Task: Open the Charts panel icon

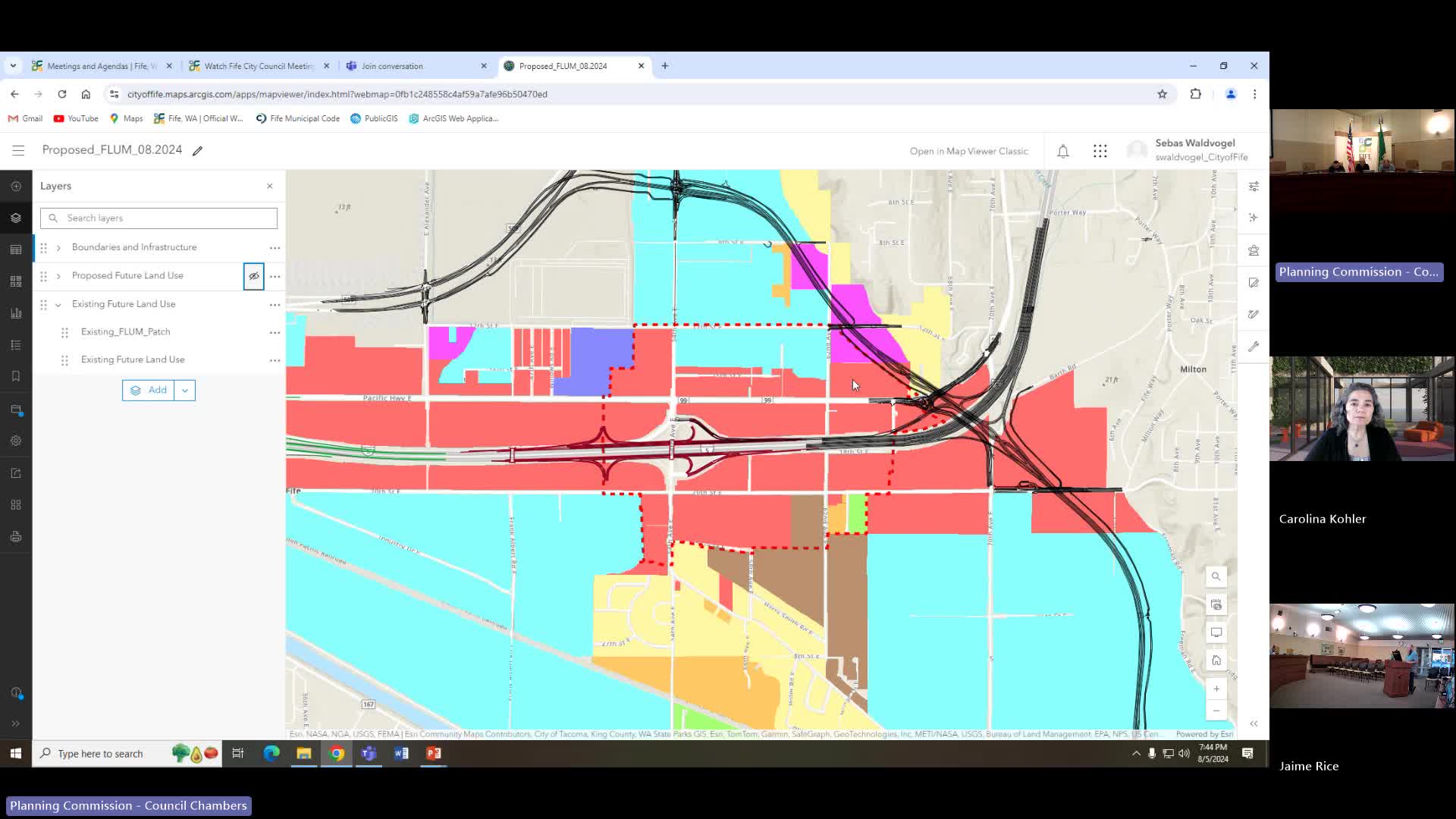Action: (16, 312)
